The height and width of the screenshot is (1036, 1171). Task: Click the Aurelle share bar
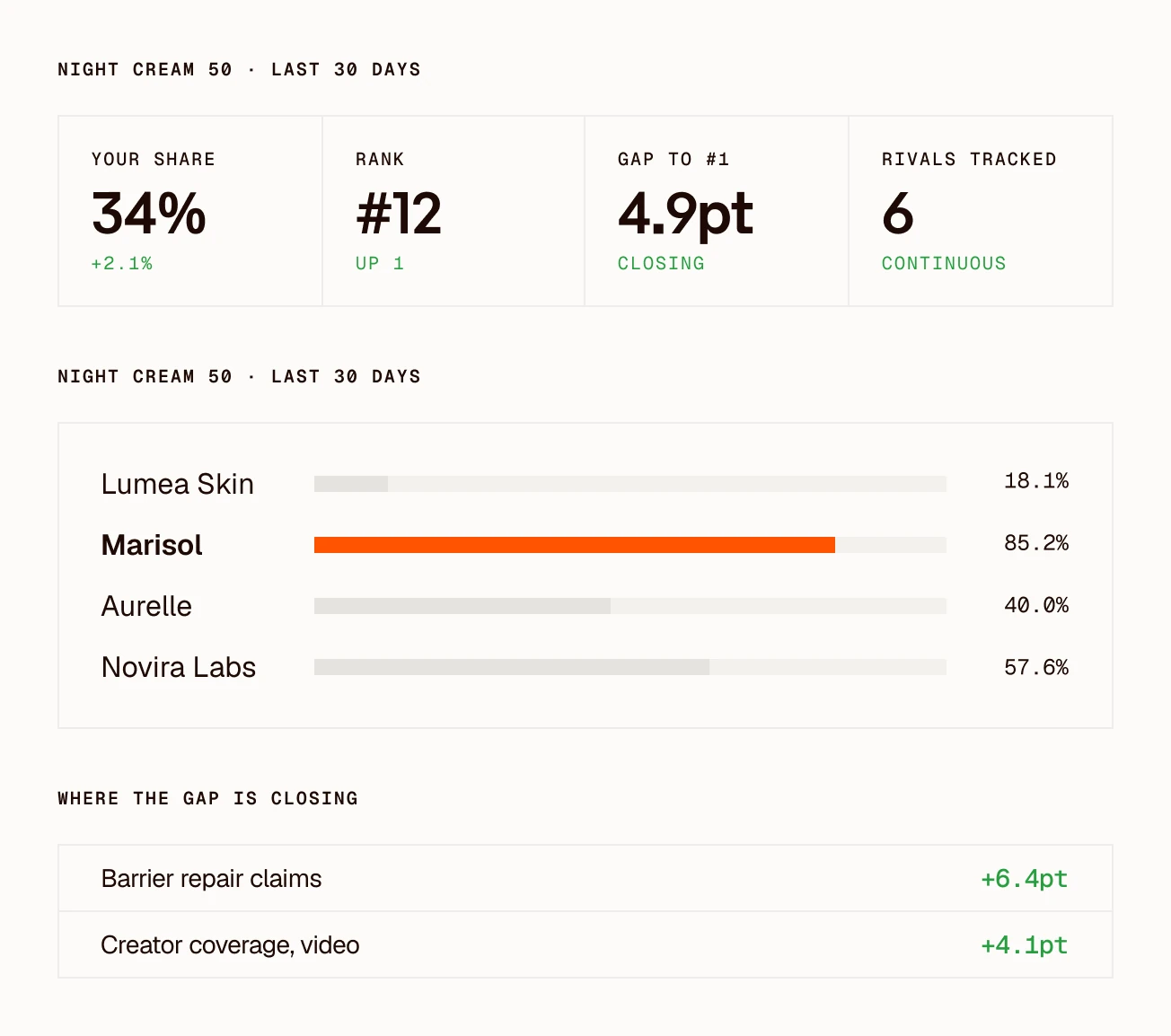tap(630, 606)
